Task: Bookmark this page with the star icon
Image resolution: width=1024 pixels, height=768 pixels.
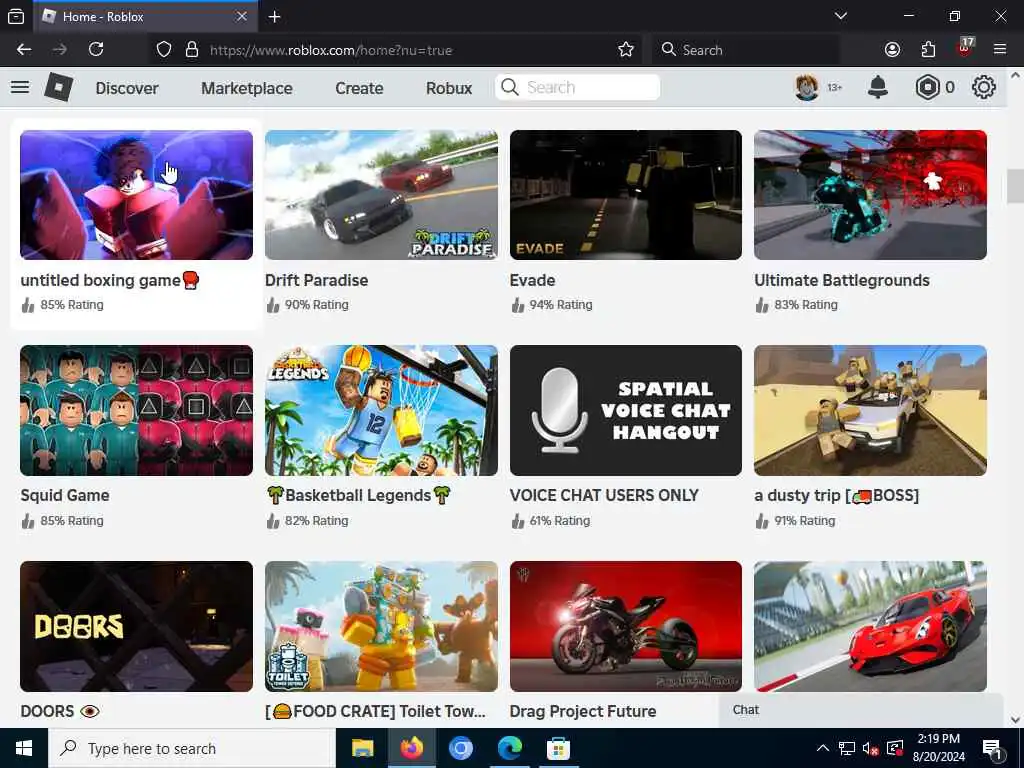Action: pos(626,50)
